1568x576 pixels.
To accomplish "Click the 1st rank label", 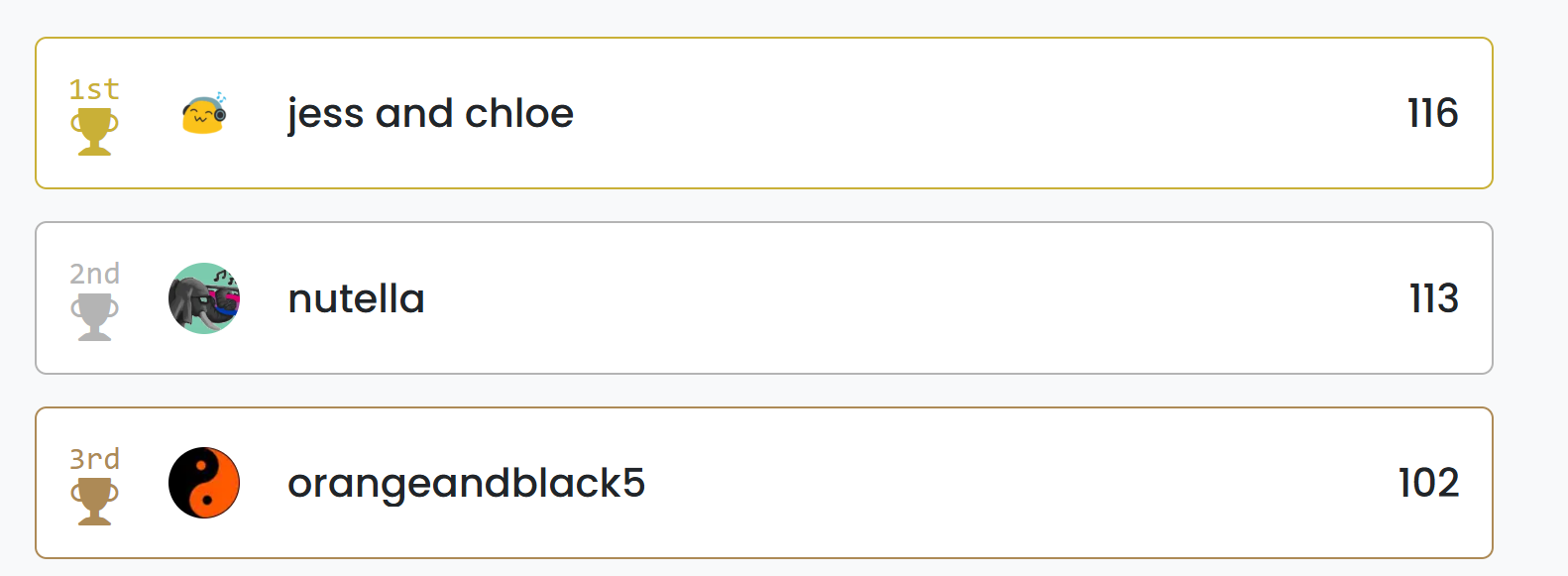I will (94, 89).
